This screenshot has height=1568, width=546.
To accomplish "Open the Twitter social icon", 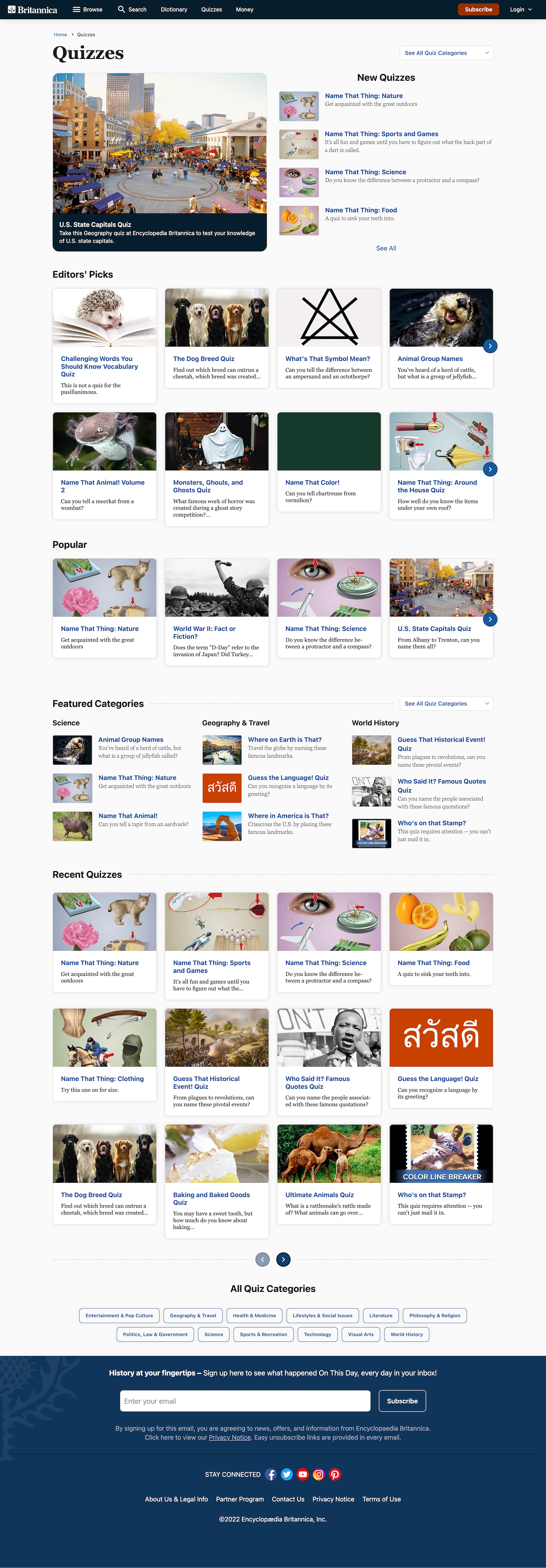I will pos(287,1474).
